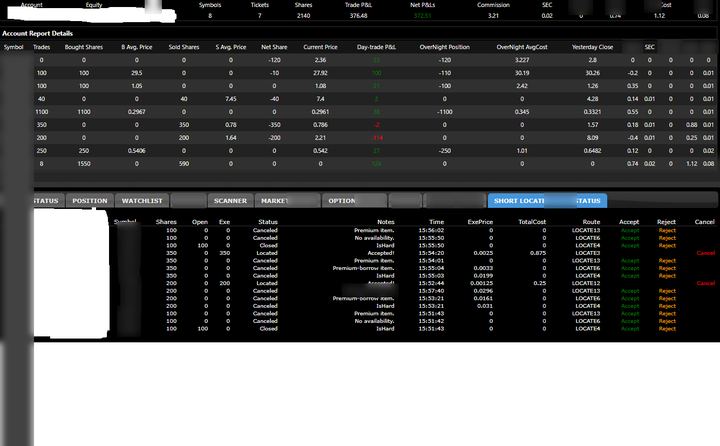Switch to the POSITION tab
Image resolution: width=720 pixels, height=446 pixels.
tap(90, 201)
